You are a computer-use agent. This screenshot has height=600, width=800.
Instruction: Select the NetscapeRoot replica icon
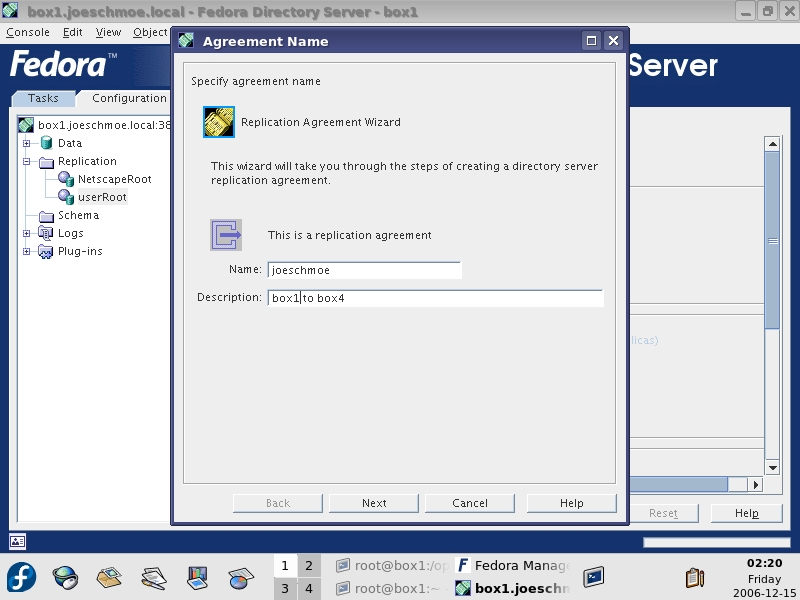tap(66, 179)
